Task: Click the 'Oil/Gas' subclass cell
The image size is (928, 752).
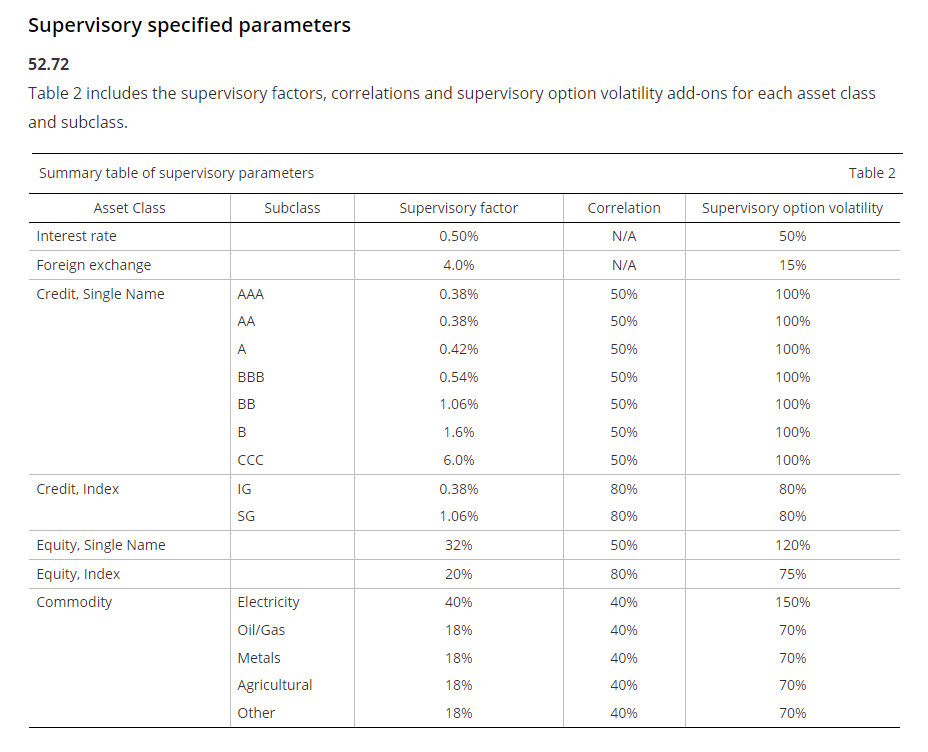Action: pyautogui.click(x=261, y=630)
